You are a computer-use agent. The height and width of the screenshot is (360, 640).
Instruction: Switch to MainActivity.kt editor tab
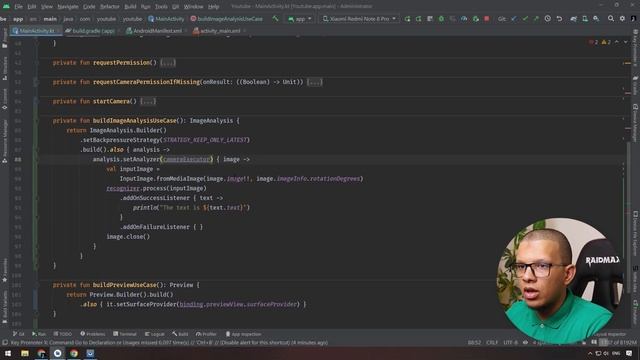point(36,31)
